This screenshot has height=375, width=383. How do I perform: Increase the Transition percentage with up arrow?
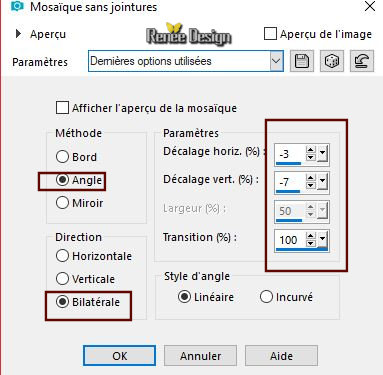[x=311, y=236]
